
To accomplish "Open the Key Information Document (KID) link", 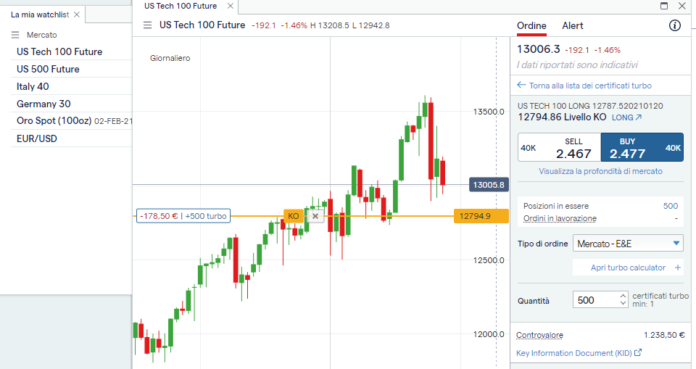I will pos(574,353).
